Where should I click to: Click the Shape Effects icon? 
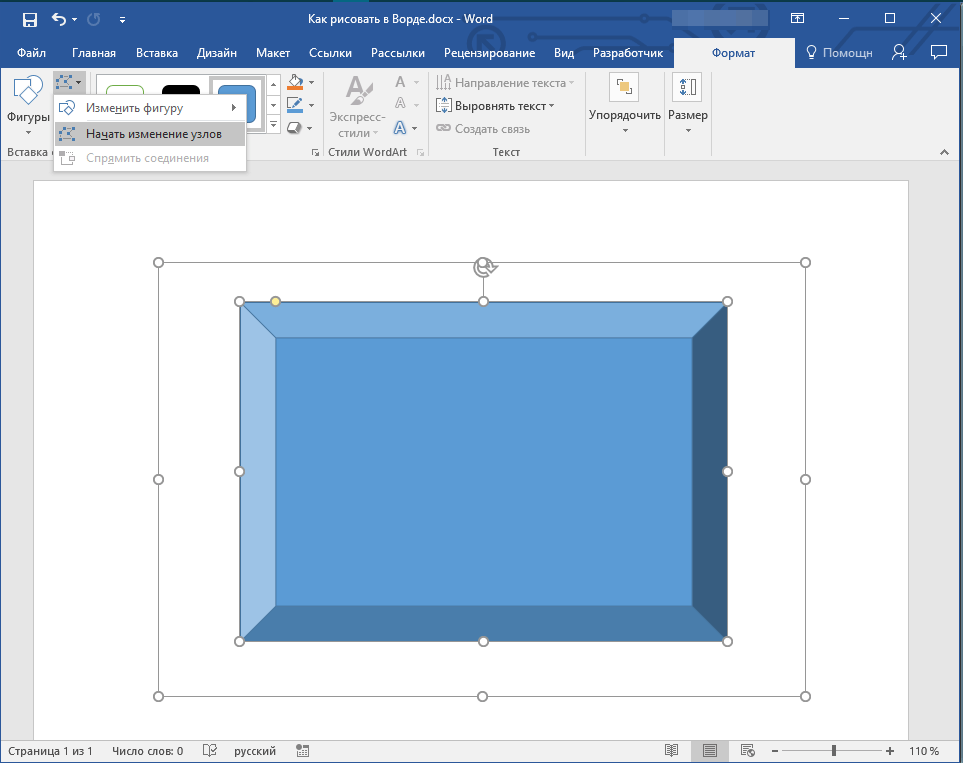tap(294, 128)
